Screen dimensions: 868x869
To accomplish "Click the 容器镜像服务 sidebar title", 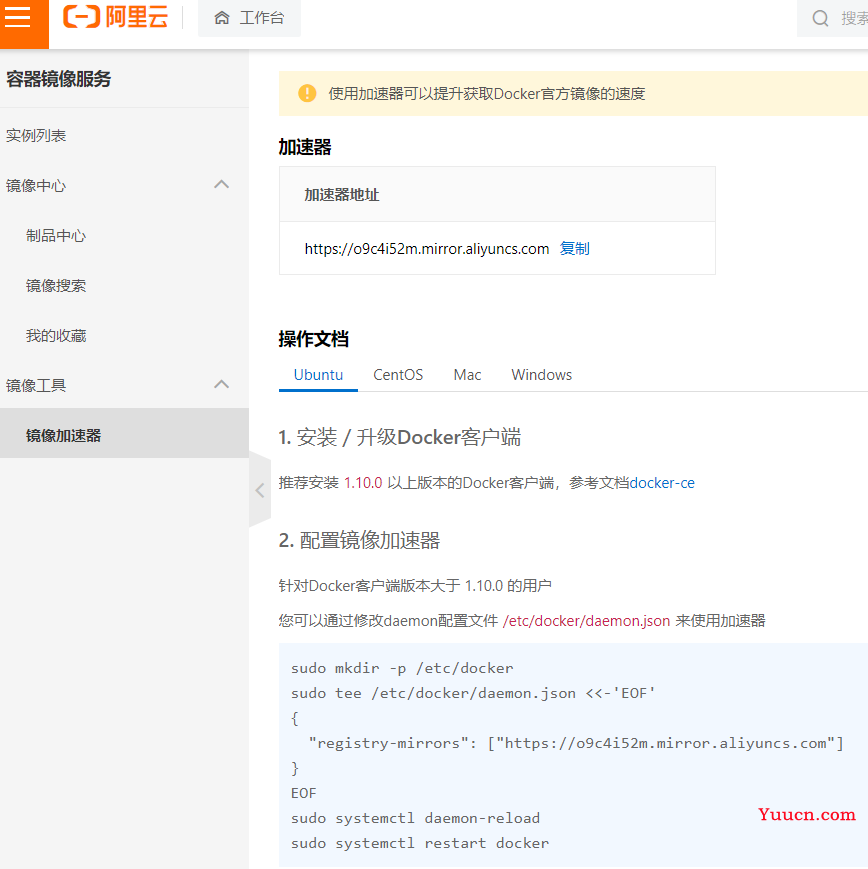I will coord(59,79).
